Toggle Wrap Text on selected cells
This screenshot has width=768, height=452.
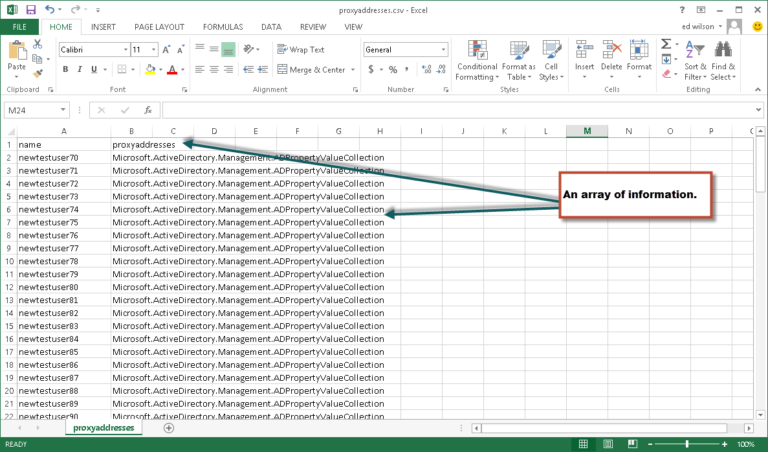(300, 49)
